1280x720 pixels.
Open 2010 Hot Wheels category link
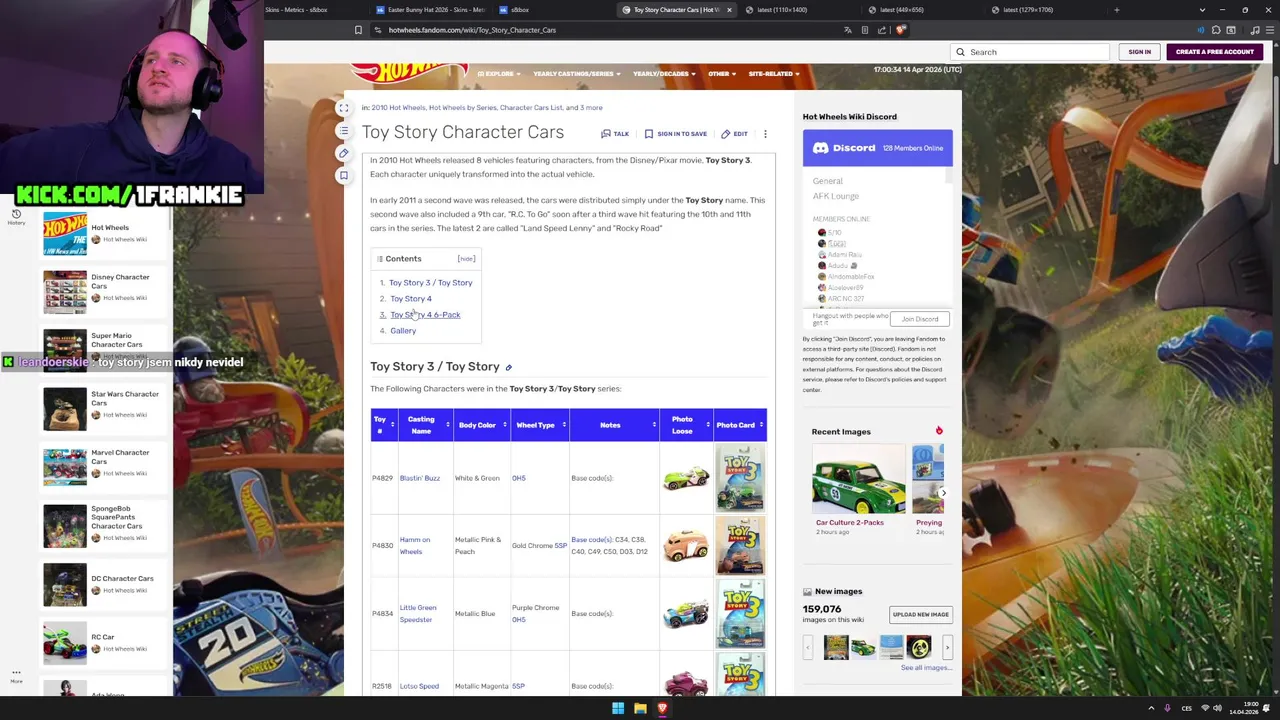tap(398, 108)
